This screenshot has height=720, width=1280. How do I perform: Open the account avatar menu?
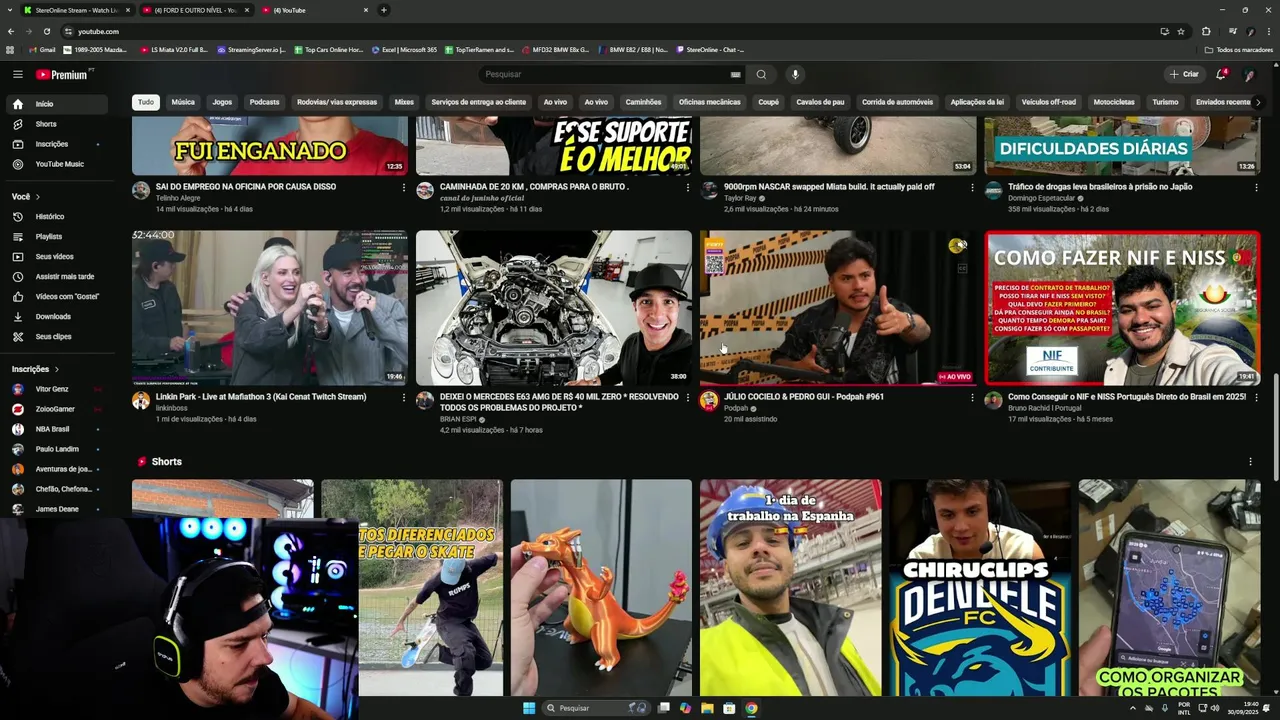tap(1249, 74)
